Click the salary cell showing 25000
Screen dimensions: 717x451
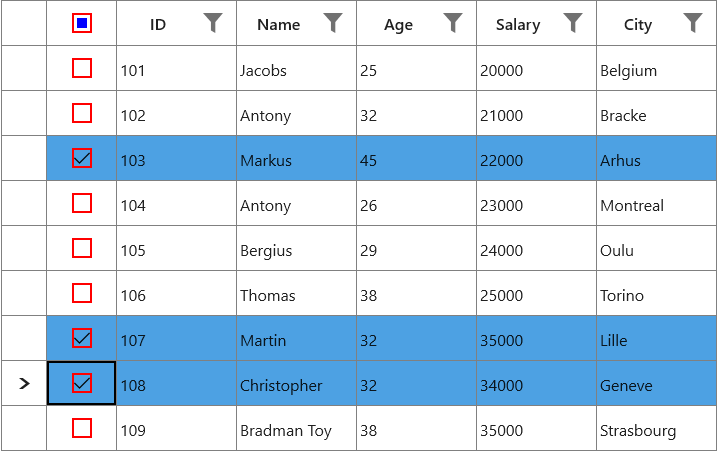coord(501,296)
